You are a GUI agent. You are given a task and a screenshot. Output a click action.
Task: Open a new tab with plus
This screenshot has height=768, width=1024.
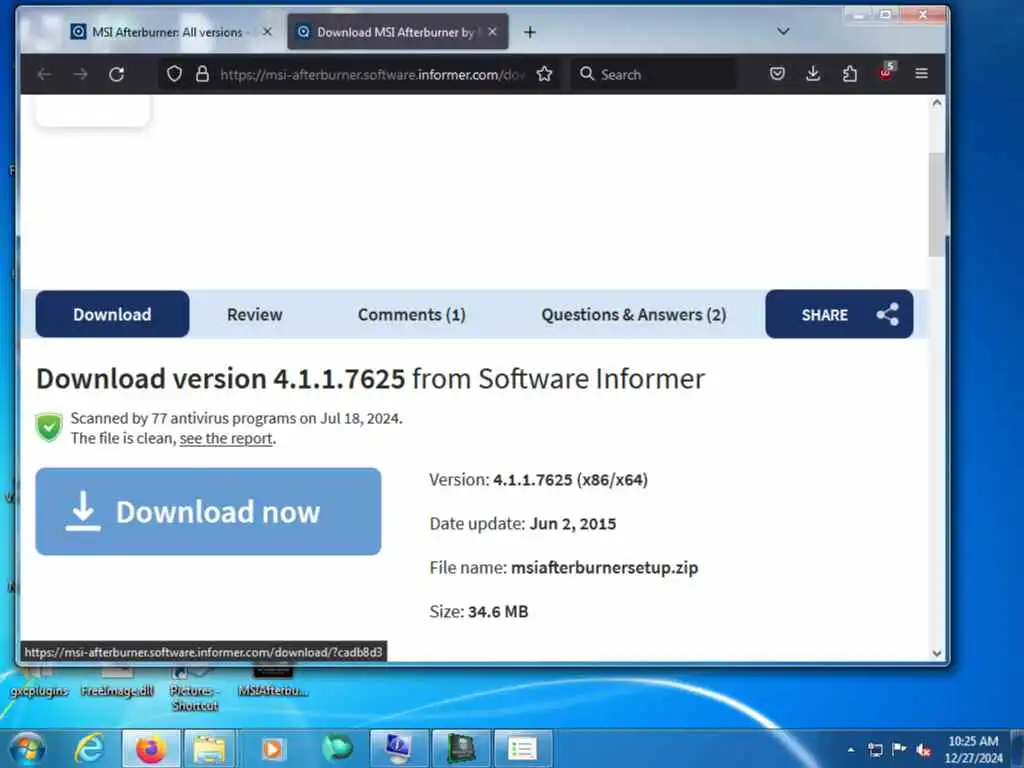tap(530, 32)
